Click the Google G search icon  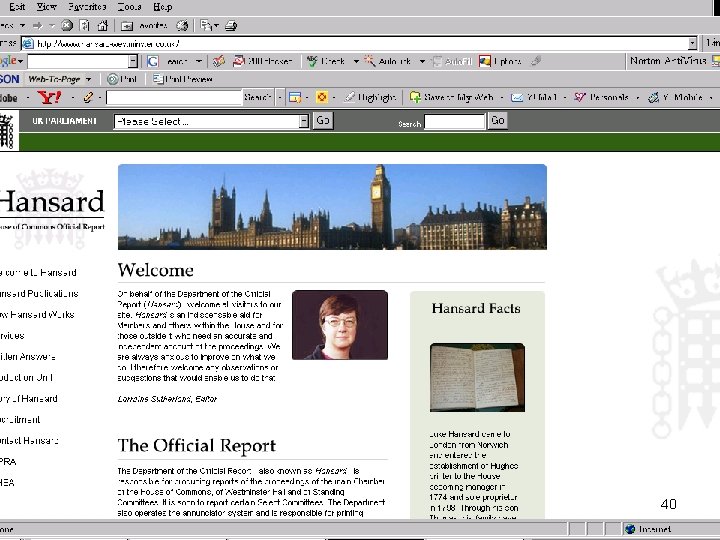pyautogui.click(x=153, y=61)
